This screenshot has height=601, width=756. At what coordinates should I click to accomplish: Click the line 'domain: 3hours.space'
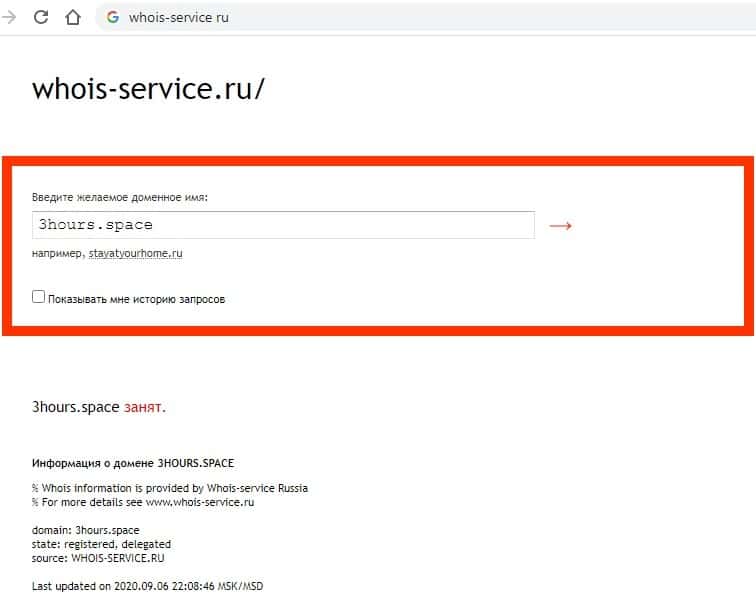[85, 530]
